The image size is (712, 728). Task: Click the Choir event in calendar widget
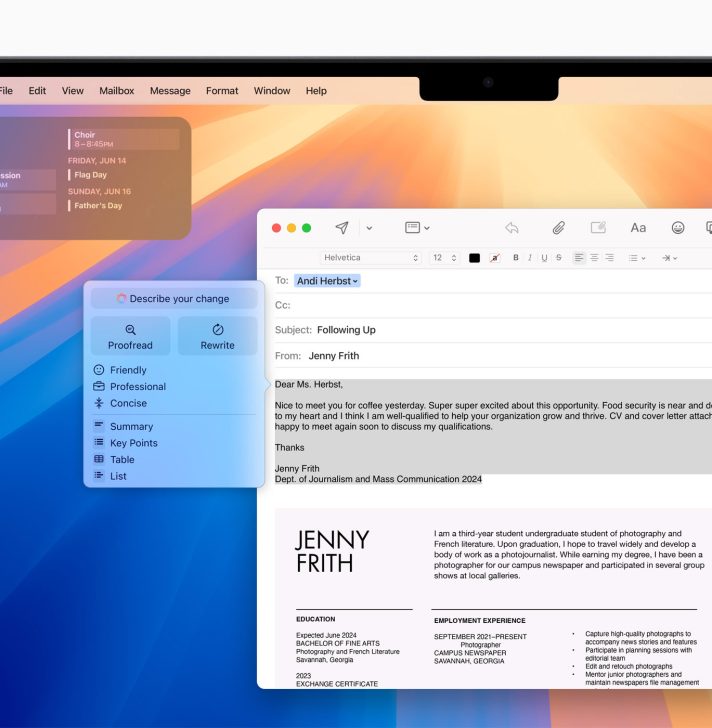123,139
